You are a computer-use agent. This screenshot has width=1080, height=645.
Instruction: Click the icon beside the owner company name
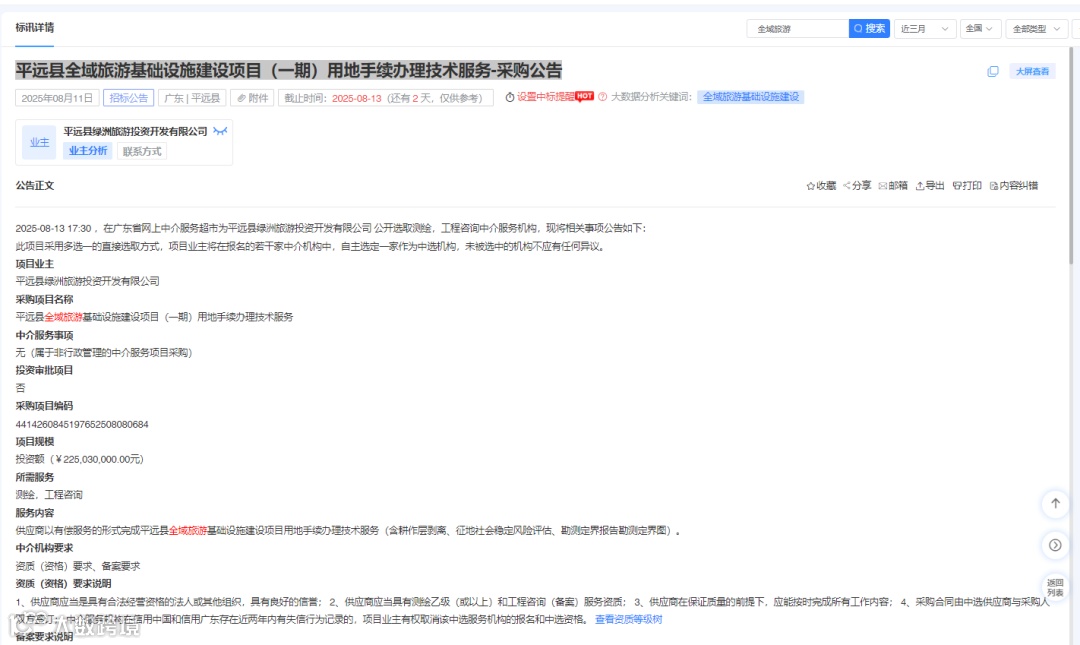220,131
